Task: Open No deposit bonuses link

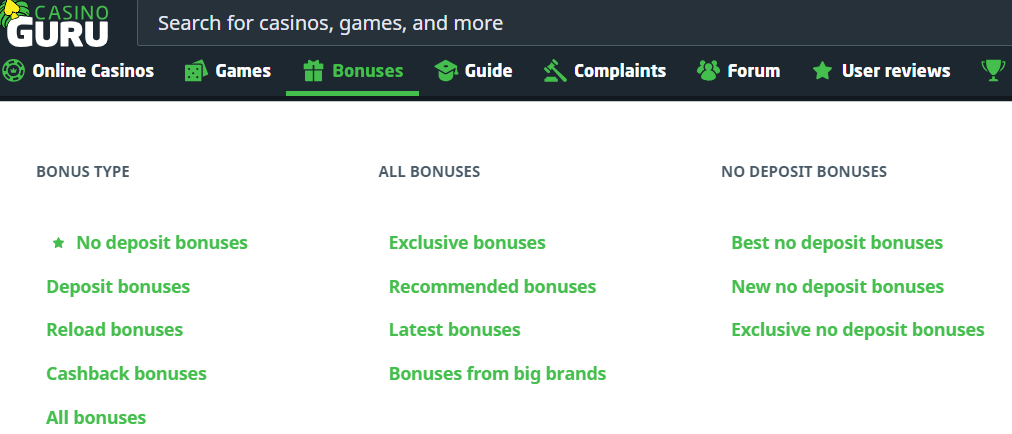Action: tap(162, 243)
